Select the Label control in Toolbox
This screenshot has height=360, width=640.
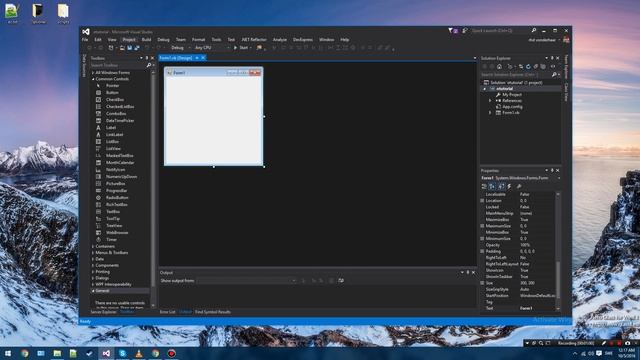coord(111,127)
